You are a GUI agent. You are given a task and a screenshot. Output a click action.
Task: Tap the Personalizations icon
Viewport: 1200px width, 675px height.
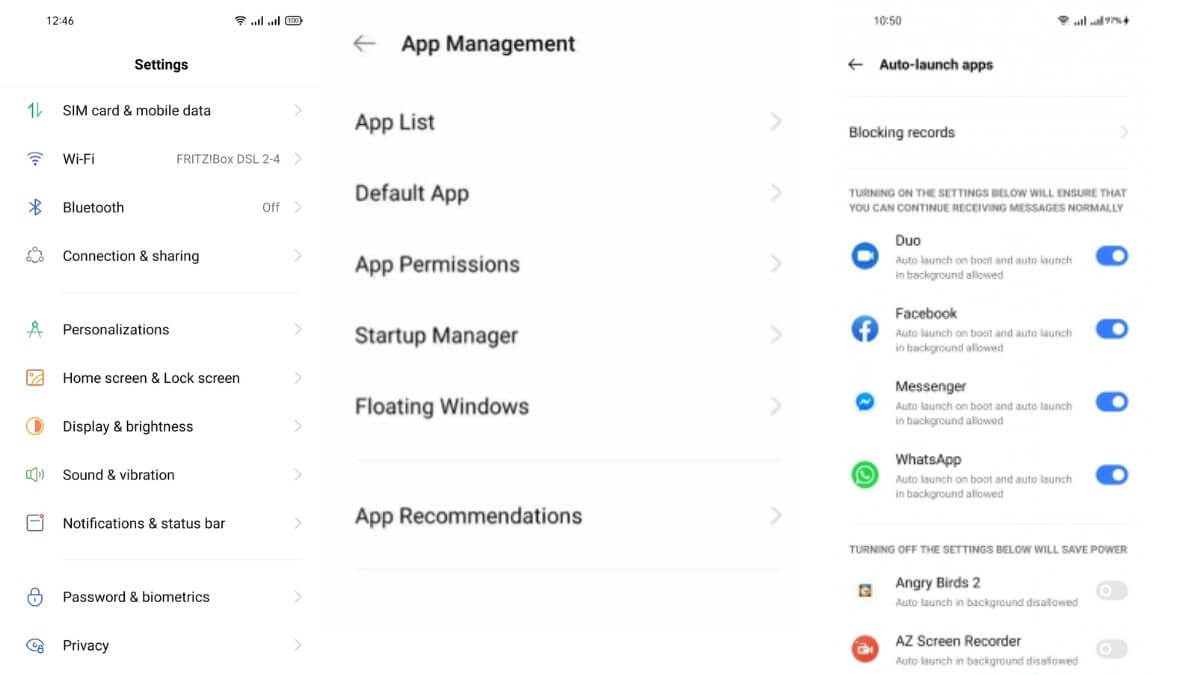coord(35,329)
